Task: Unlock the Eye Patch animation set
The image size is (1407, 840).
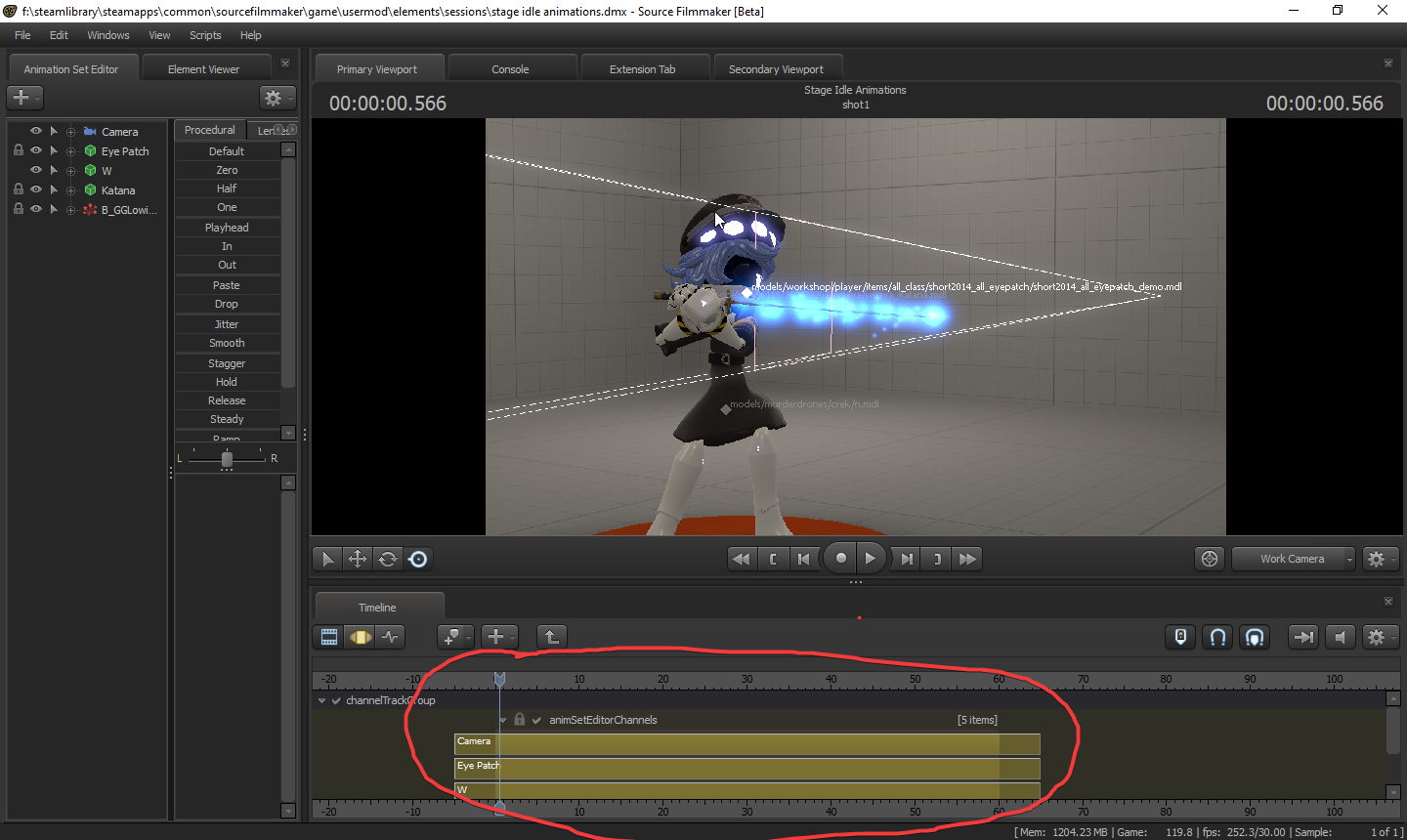Action: [18, 150]
